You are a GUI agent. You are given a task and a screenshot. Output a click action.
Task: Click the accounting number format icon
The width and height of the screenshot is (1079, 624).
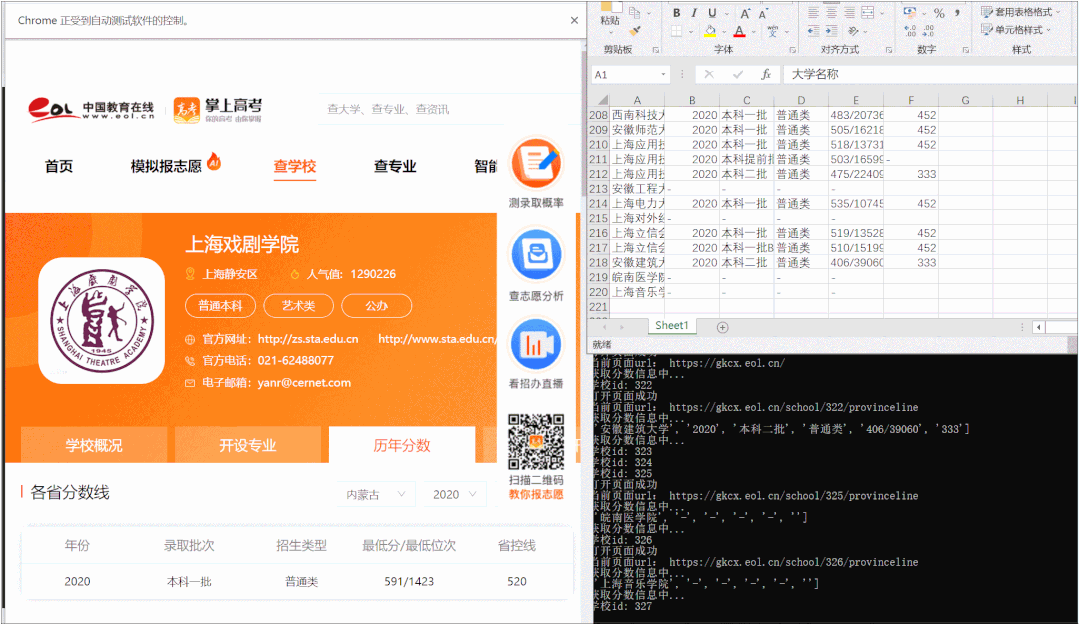tap(910, 13)
